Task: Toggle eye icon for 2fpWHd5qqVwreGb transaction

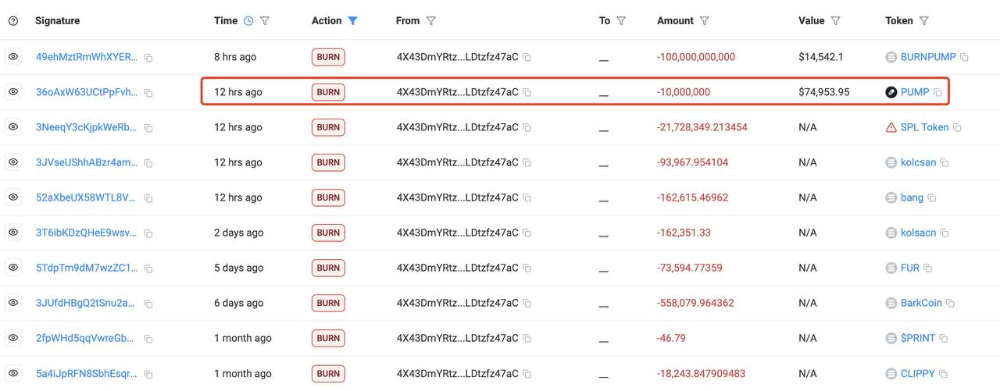Action: pos(13,338)
